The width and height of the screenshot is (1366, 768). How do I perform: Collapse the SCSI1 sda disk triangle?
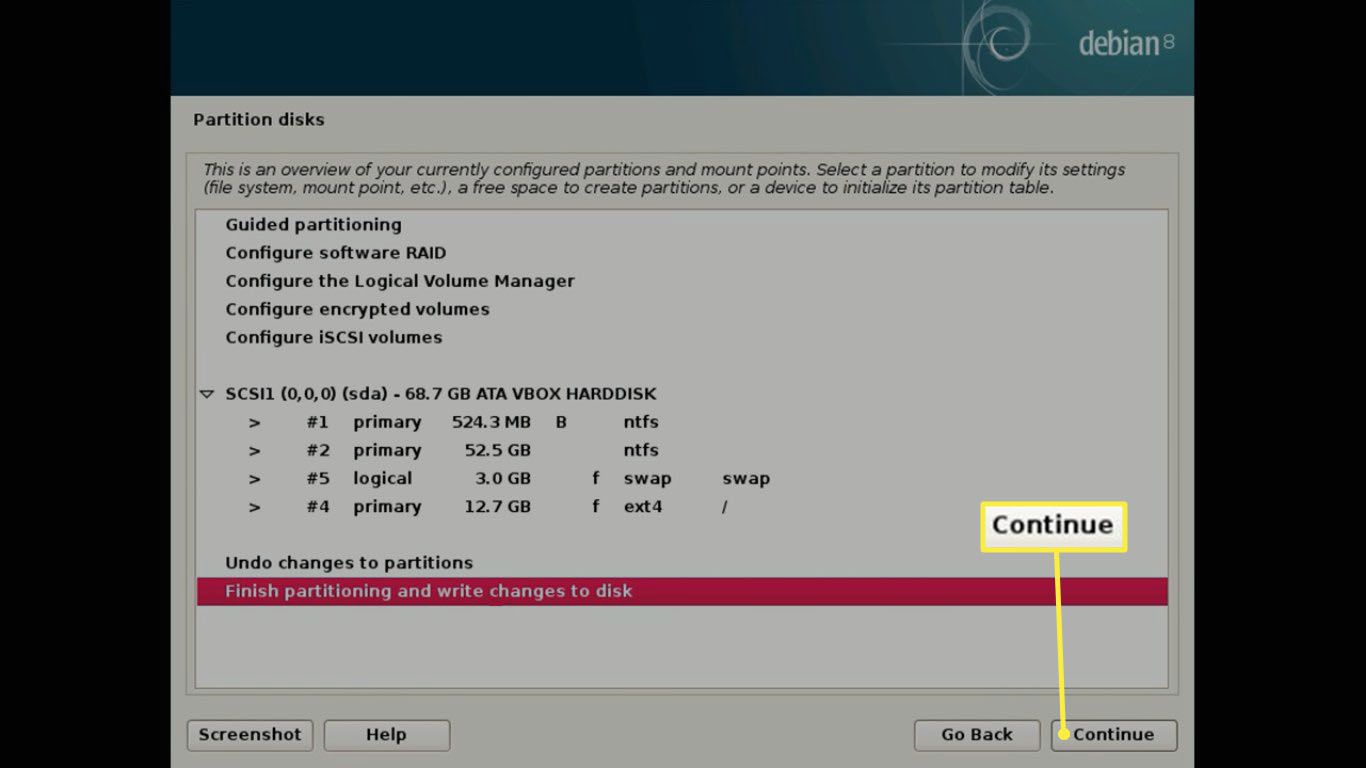pyautogui.click(x=207, y=394)
